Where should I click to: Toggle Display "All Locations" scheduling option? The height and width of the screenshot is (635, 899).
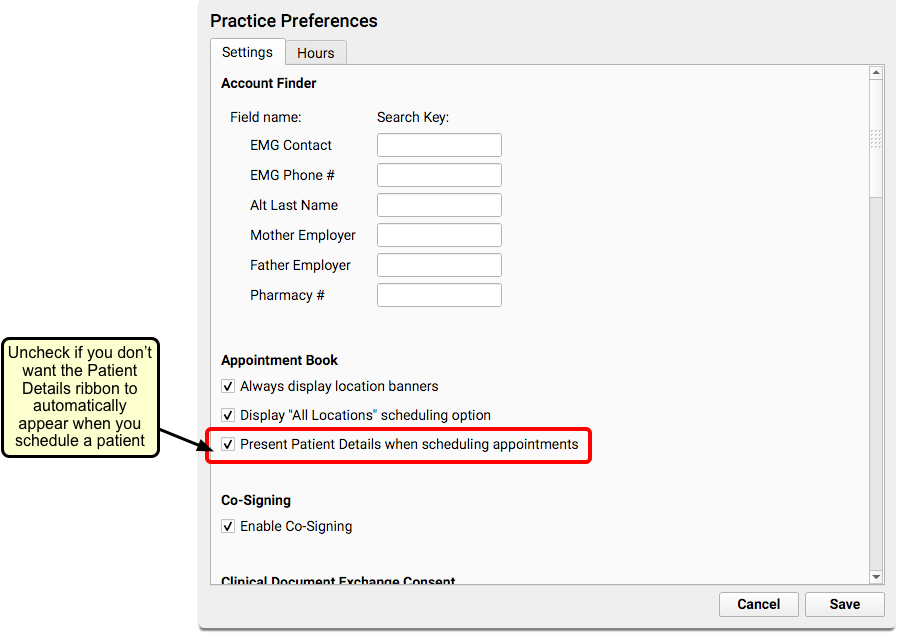coord(228,415)
